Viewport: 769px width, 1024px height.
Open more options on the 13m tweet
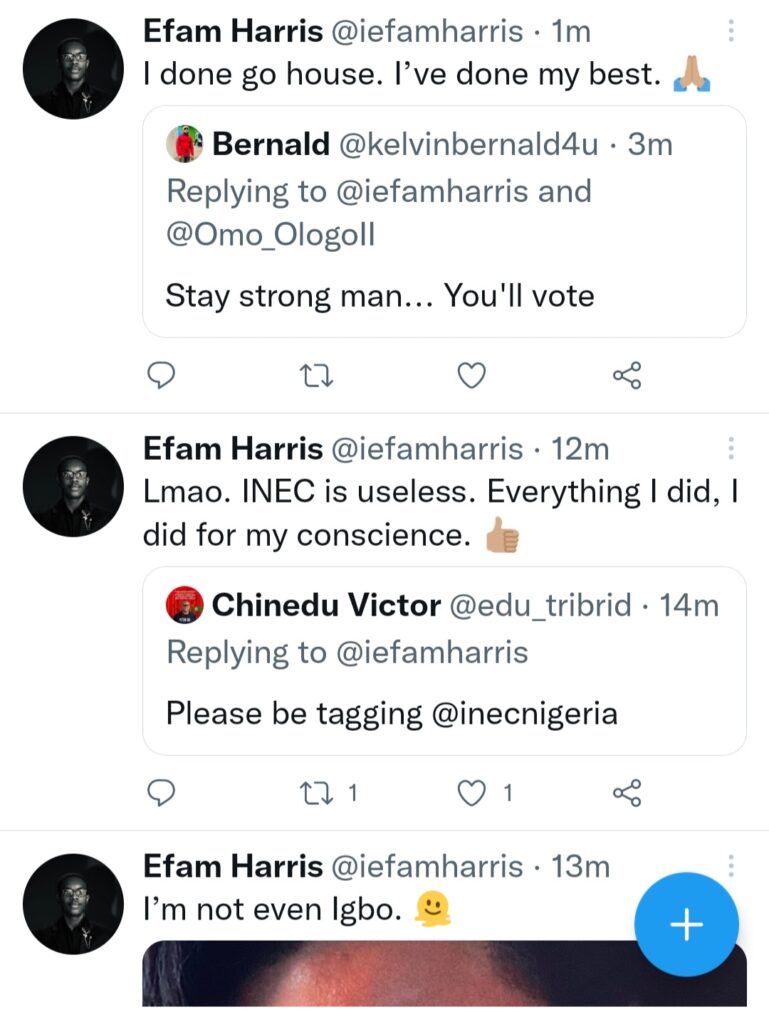731,866
